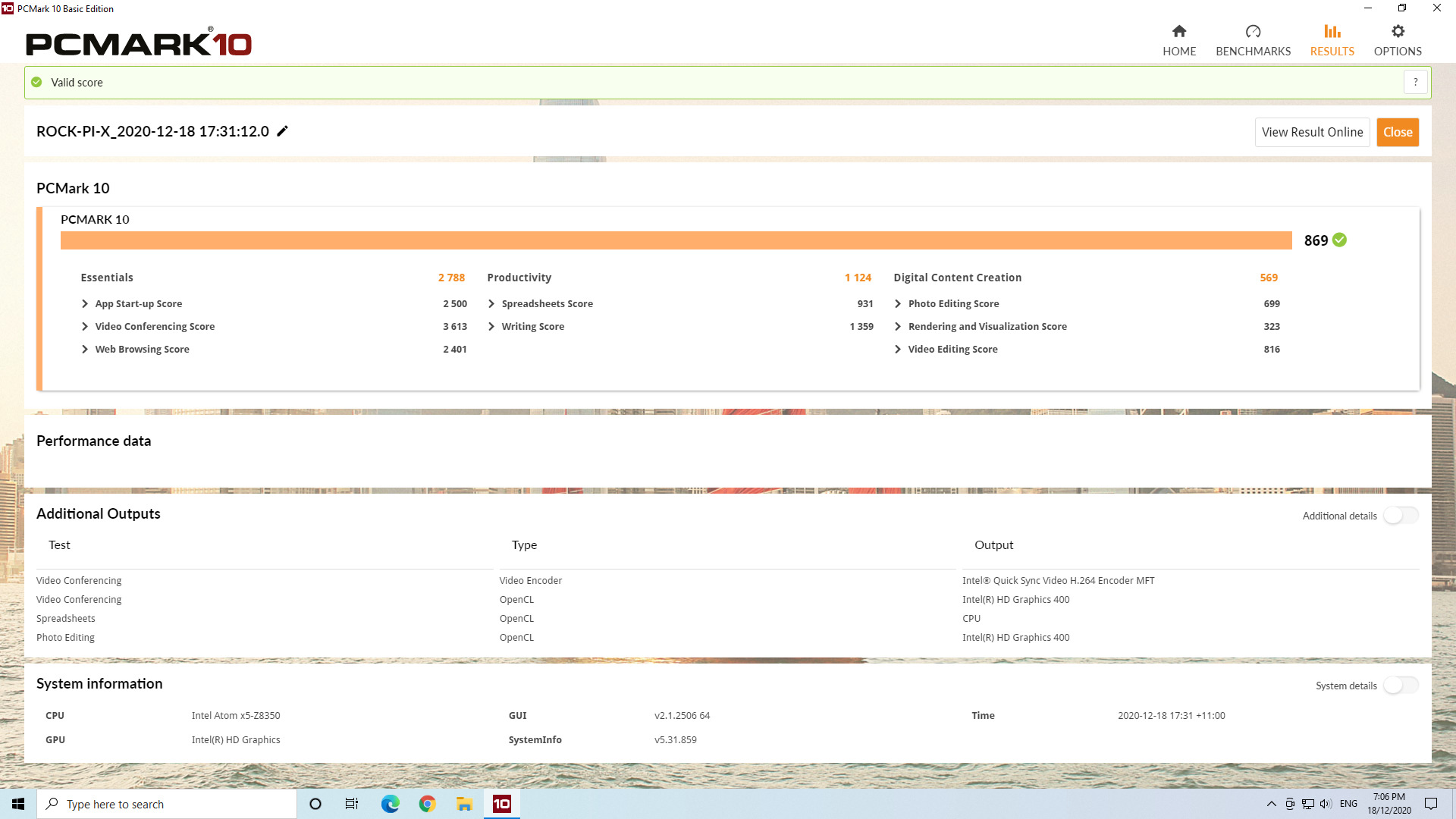The image size is (1456, 819).
Task: Click the Essentials score 2 788
Action: (451, 278)
